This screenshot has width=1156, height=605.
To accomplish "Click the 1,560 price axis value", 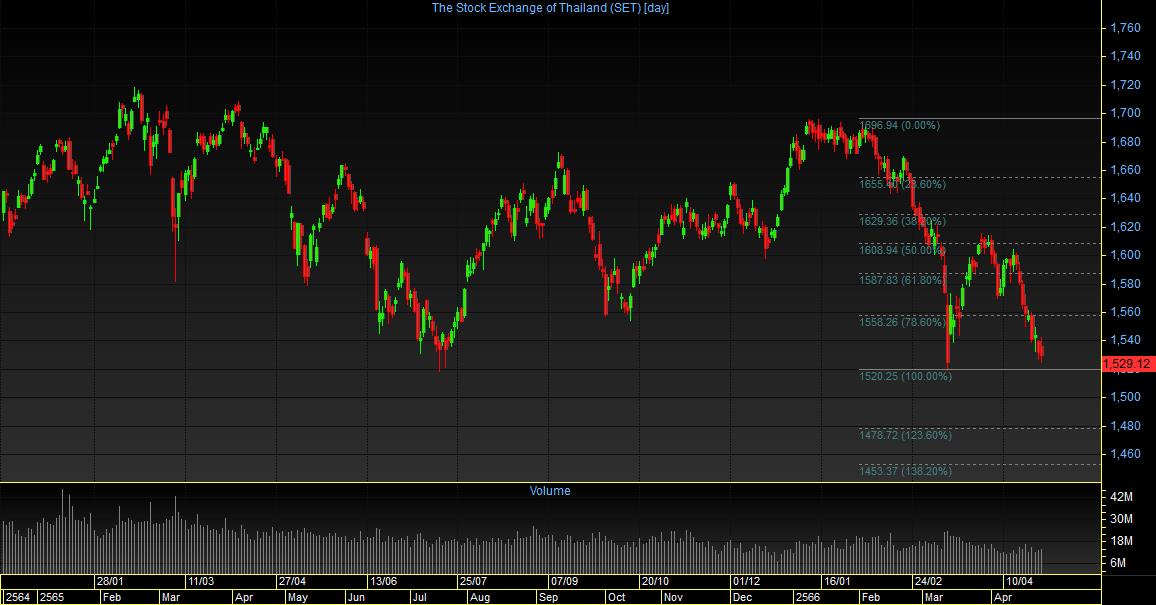I will [x=1125, y=312].
